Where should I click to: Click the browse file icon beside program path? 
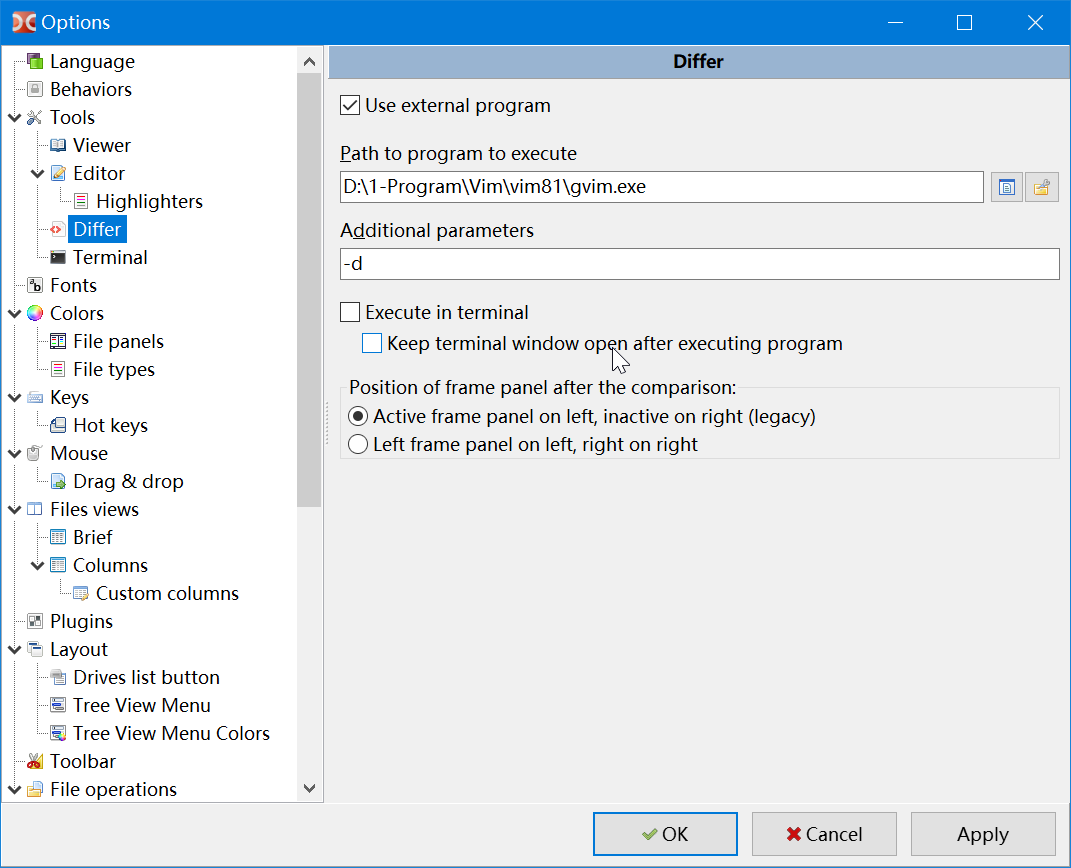1007,187
